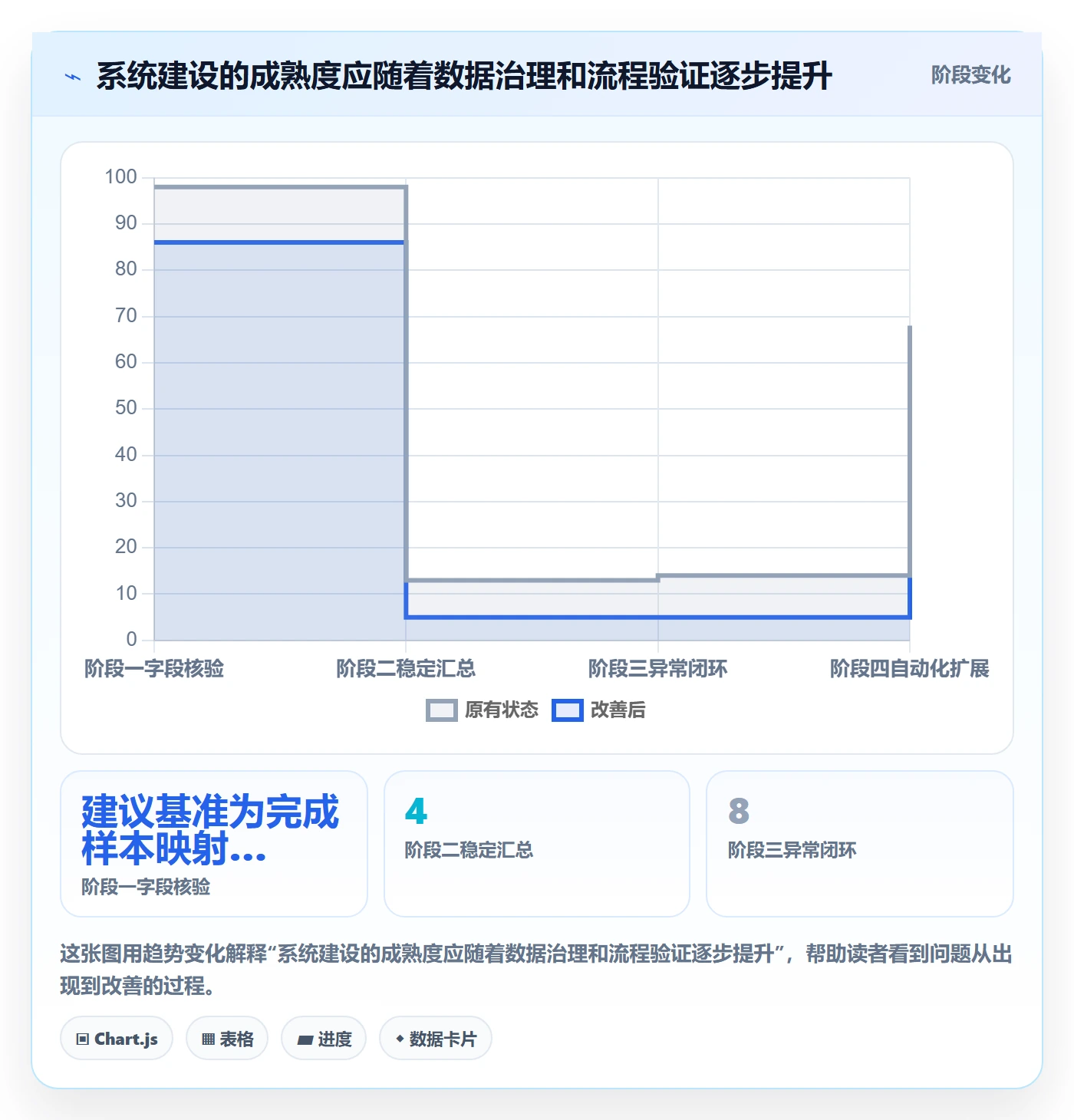This screenshot has width=1074, height=1120.
Task: Click the 原有状态 legend text
Action: coord(502,710)
